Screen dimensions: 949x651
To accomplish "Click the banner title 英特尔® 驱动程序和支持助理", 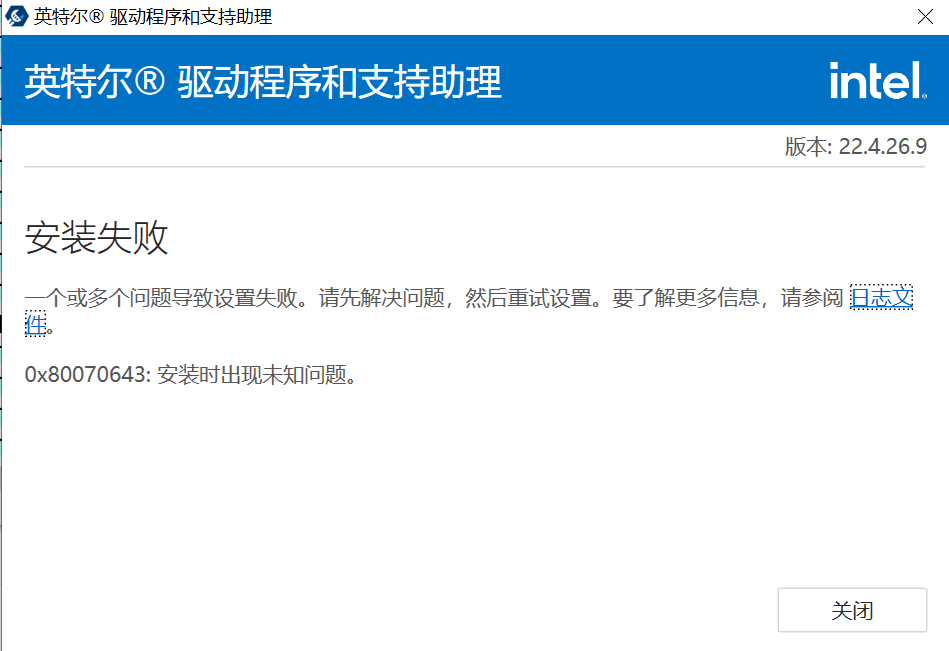I will tap(263, 82).
